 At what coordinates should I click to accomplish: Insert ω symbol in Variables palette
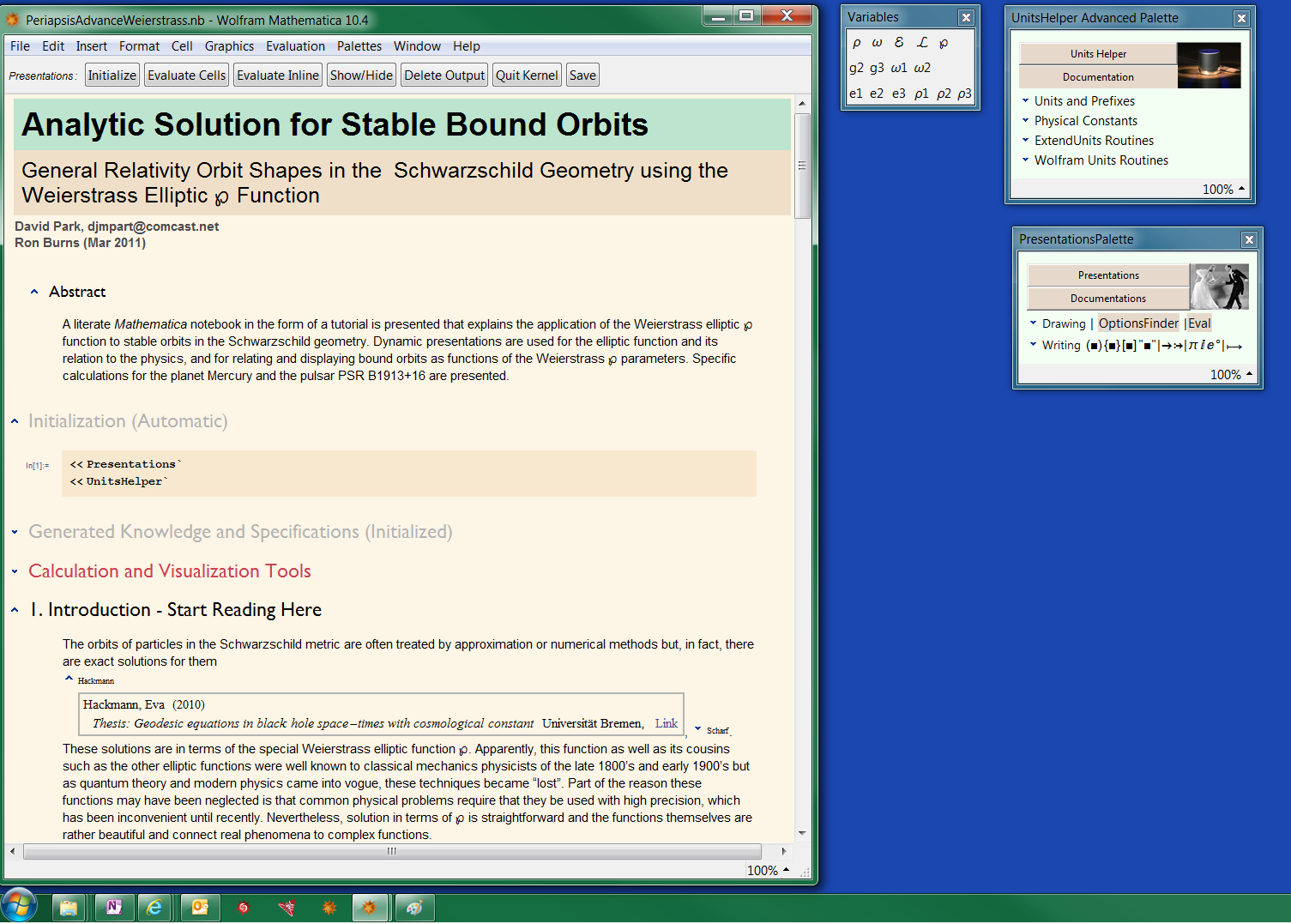click(x=877, y=42)
